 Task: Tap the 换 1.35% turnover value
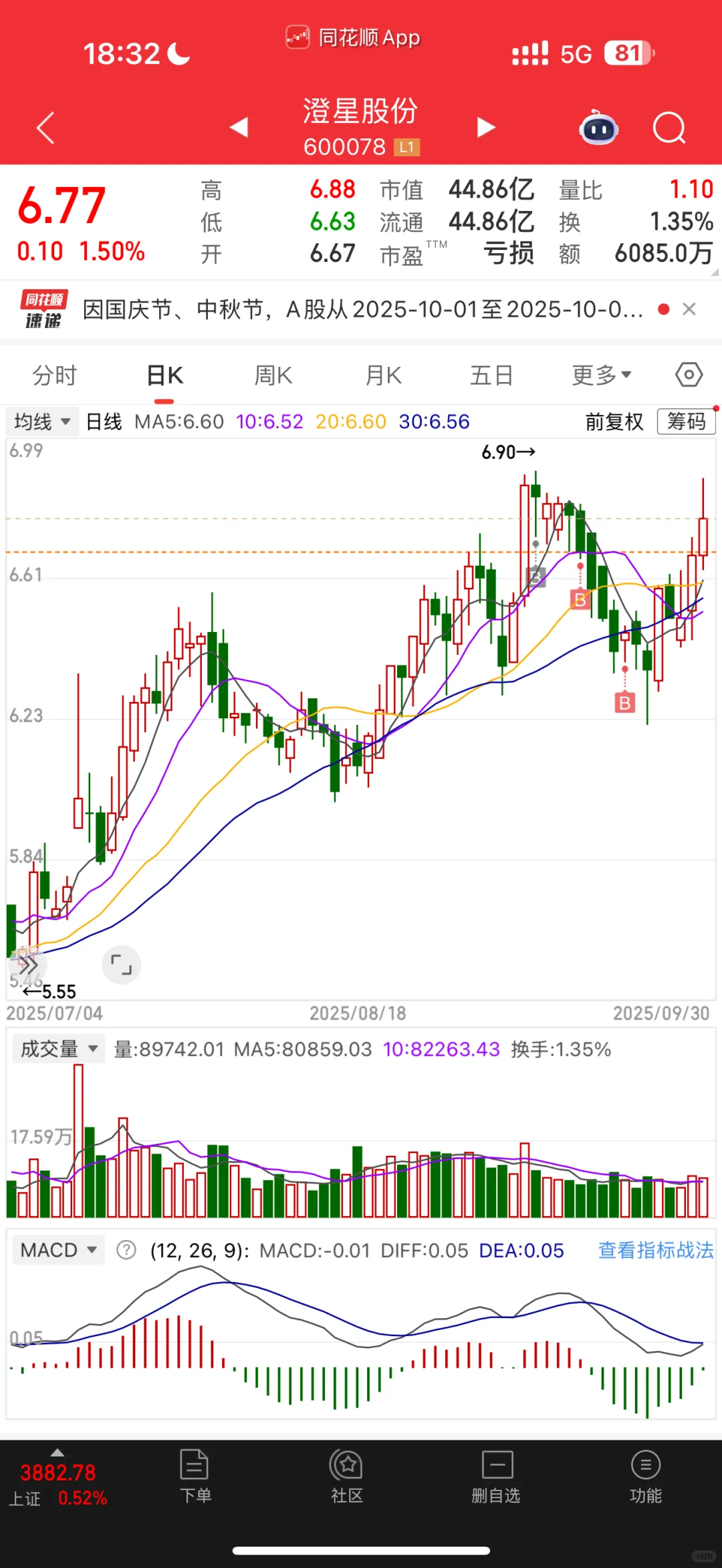682,222
